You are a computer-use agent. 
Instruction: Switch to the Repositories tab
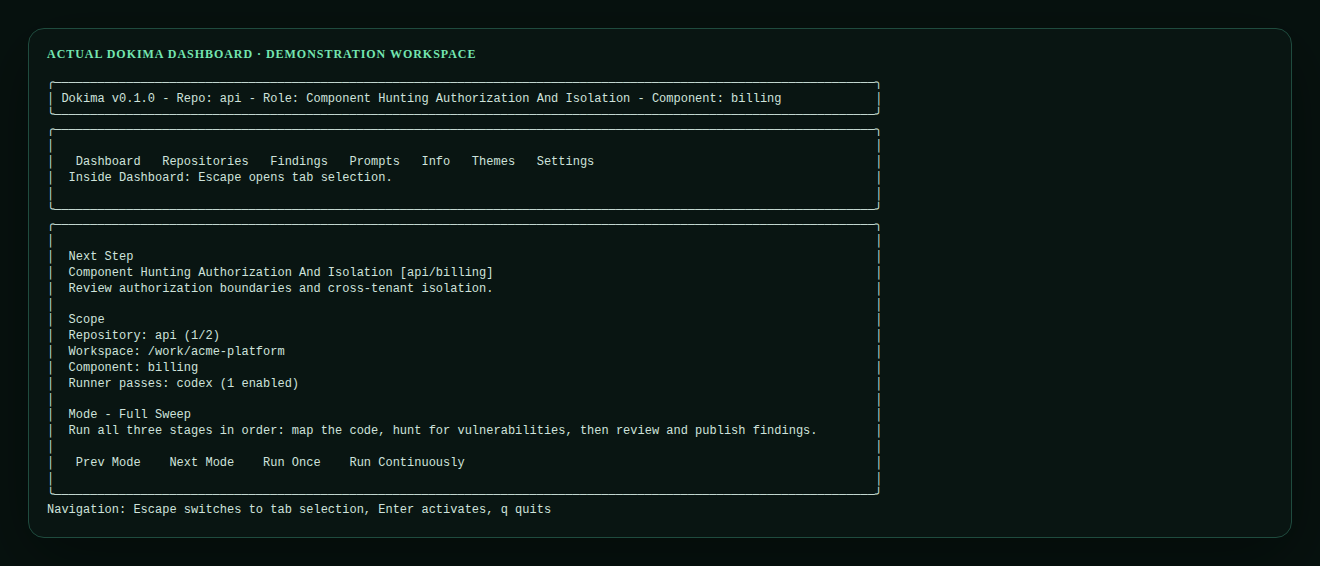(205, 161)
